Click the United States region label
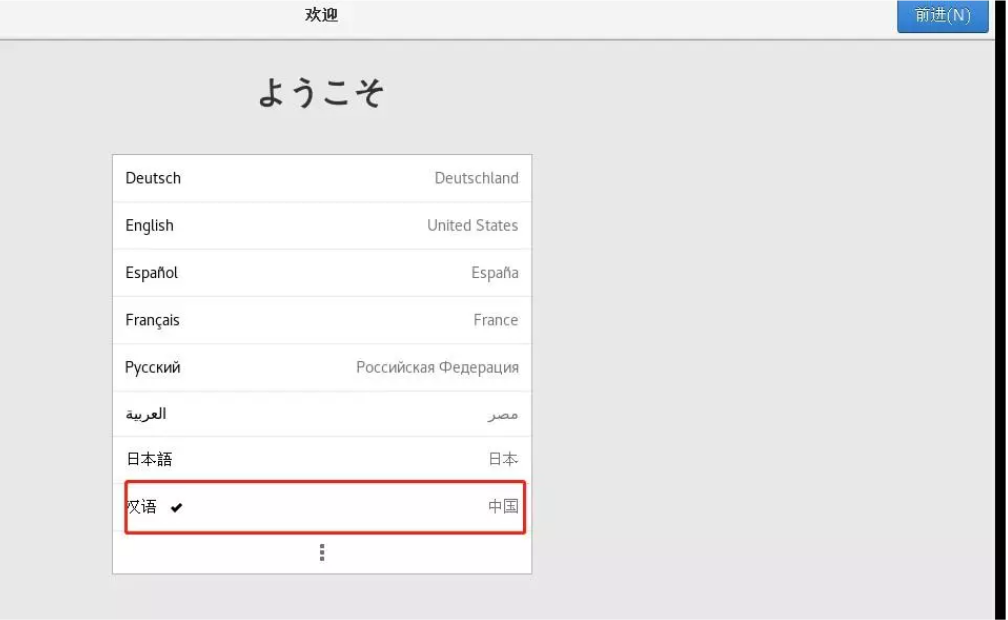The height and width of the screenshot is (620, 1008). (472, 226)
